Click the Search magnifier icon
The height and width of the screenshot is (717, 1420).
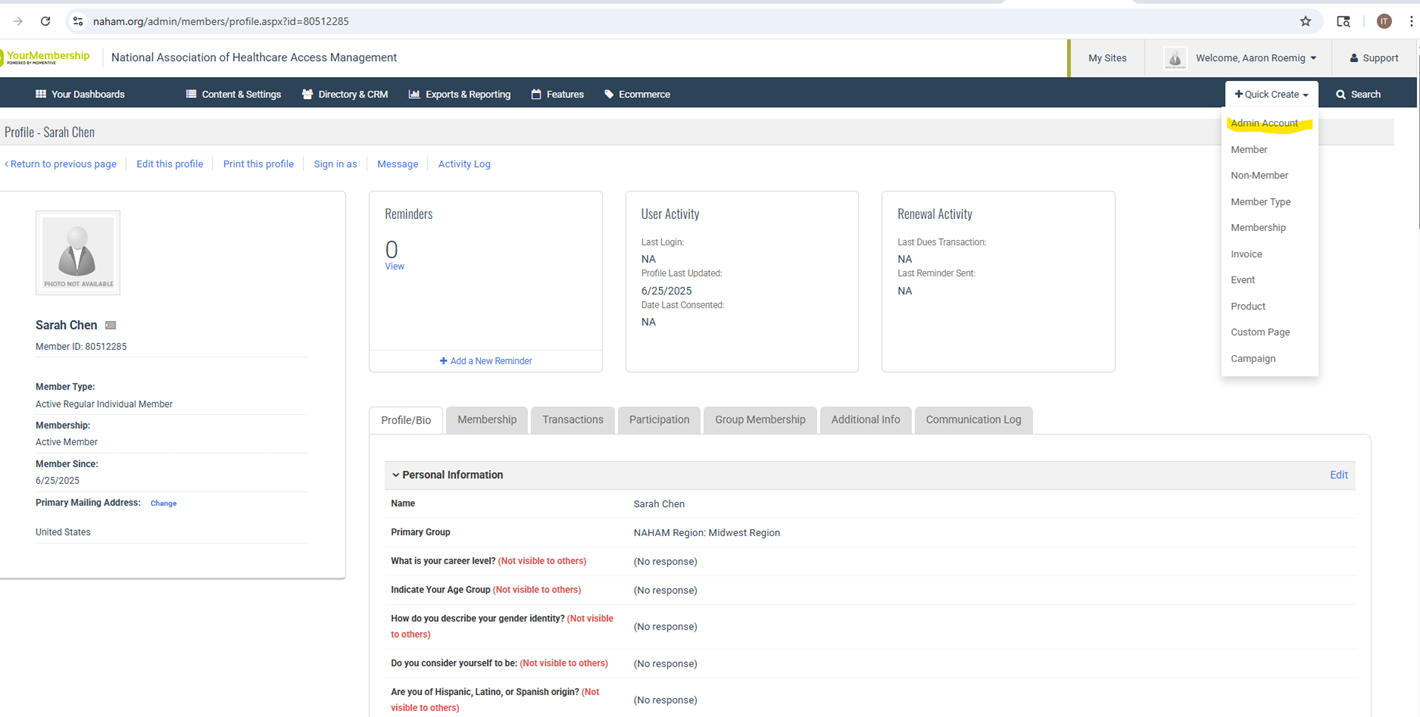[1340, 94]
